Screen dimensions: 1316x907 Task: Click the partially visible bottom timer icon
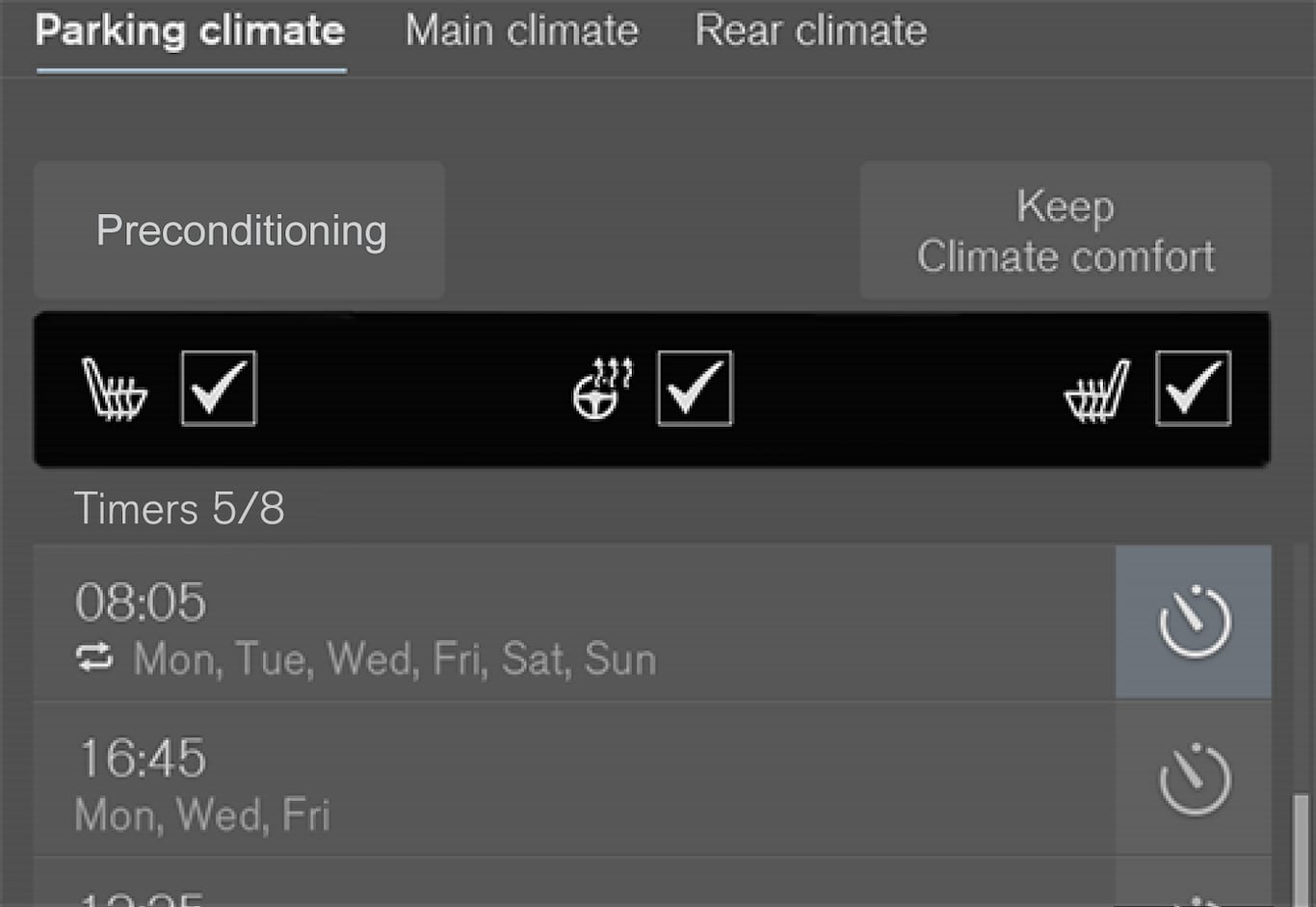coord(1194,898)
